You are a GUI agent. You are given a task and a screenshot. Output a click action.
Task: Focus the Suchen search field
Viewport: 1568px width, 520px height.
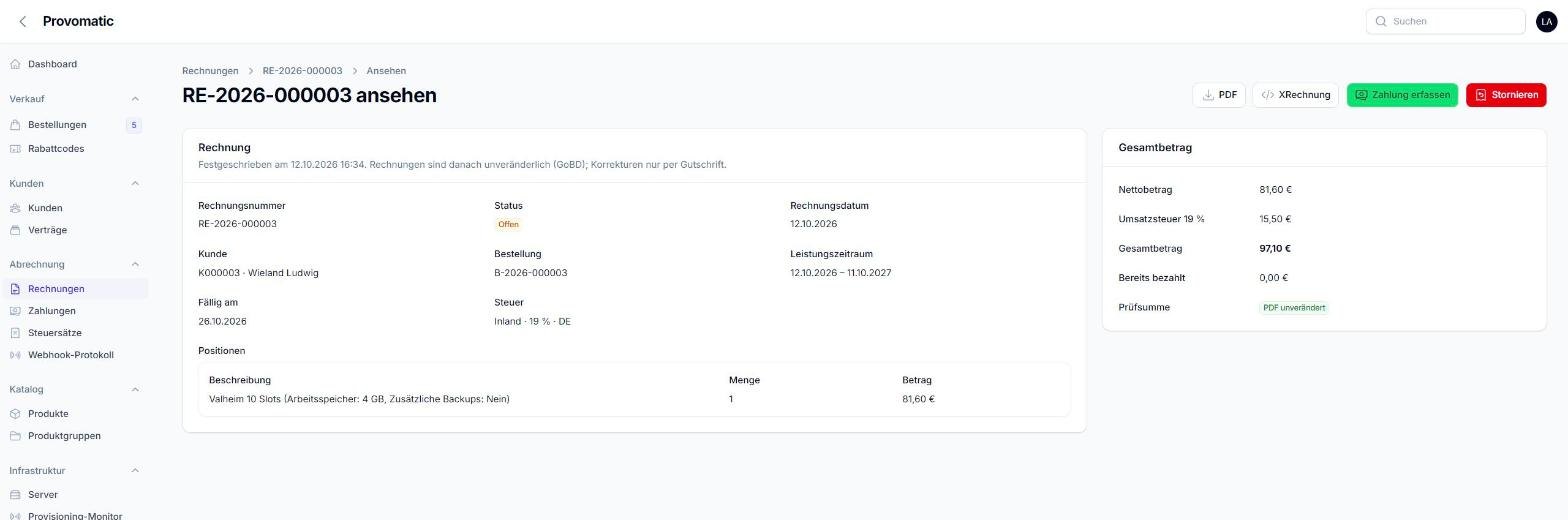1446,21
